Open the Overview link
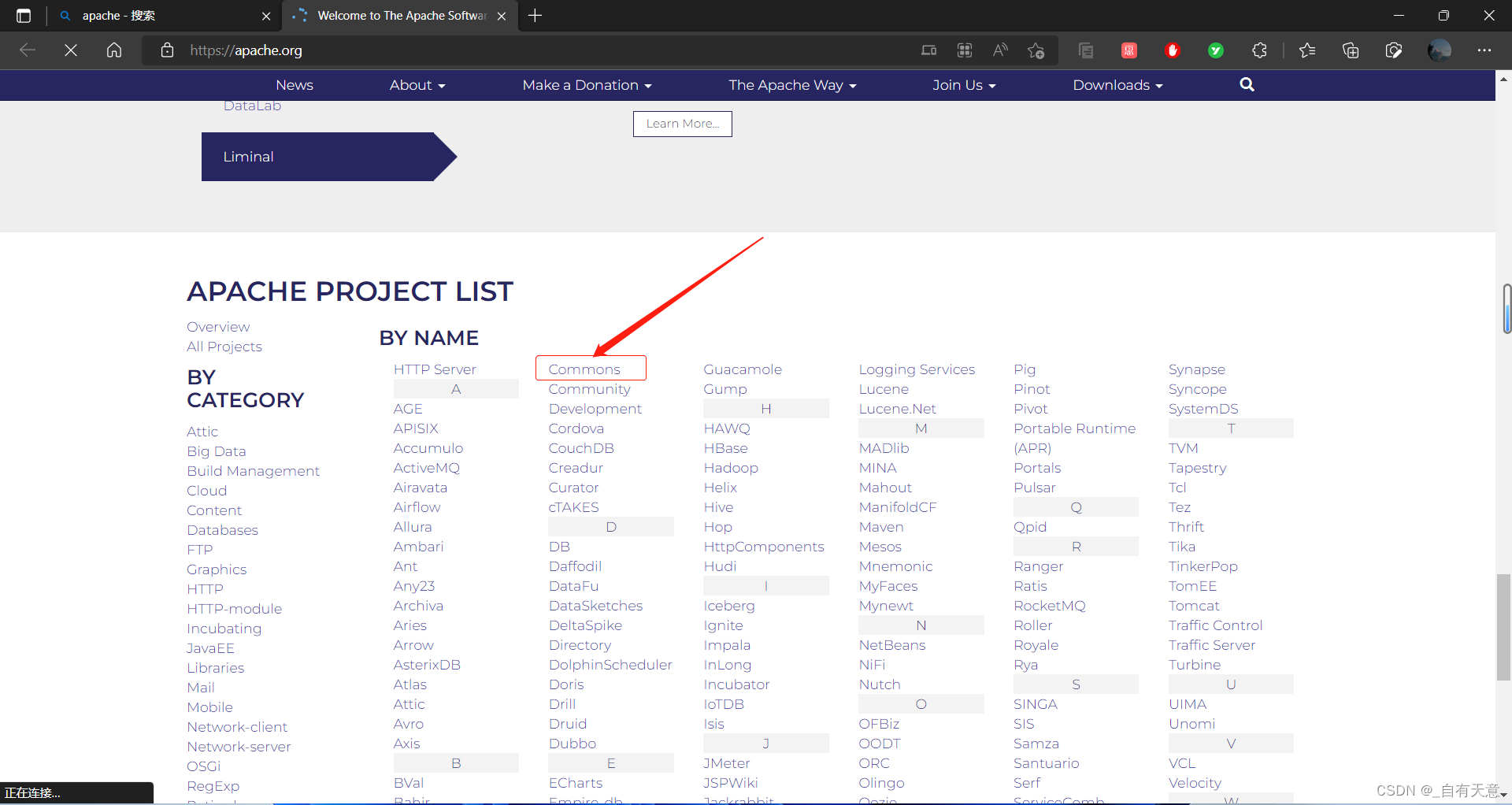This screenshot has height=805, width=1512. [x=218, y=327]
